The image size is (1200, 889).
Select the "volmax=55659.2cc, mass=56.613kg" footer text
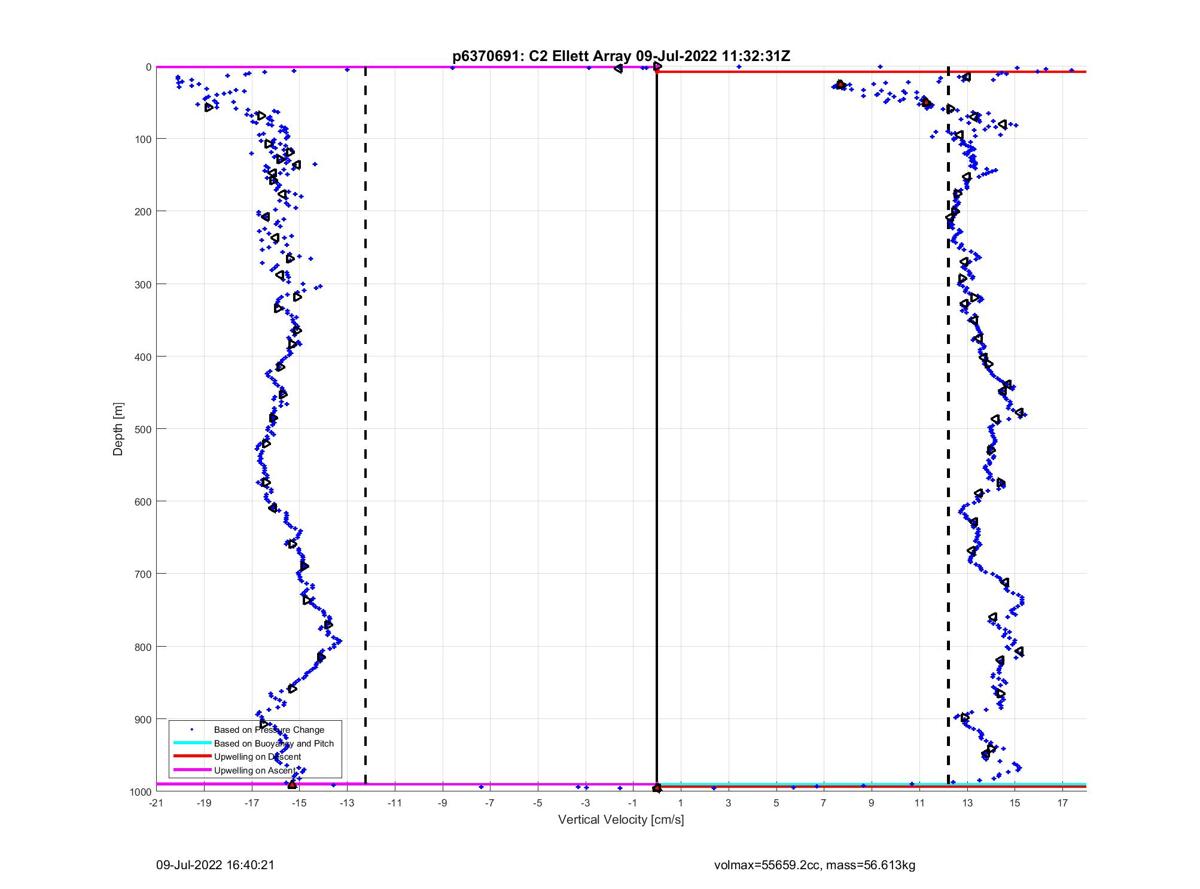pos(813,864)
